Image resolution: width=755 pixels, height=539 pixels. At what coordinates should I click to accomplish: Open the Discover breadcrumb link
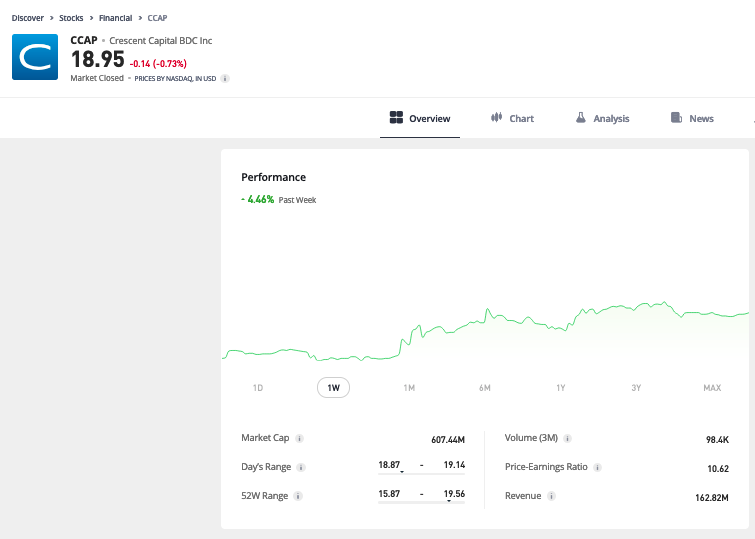tap(28, 18)
